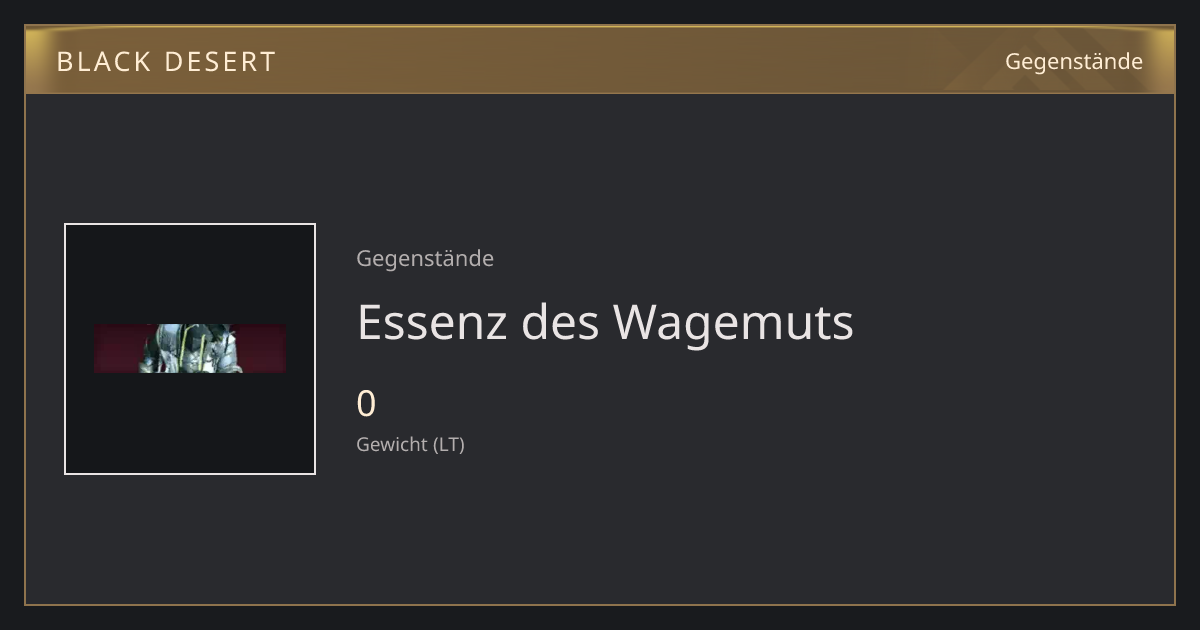Open Gegenstände in the gold header

click(1073, 61)
